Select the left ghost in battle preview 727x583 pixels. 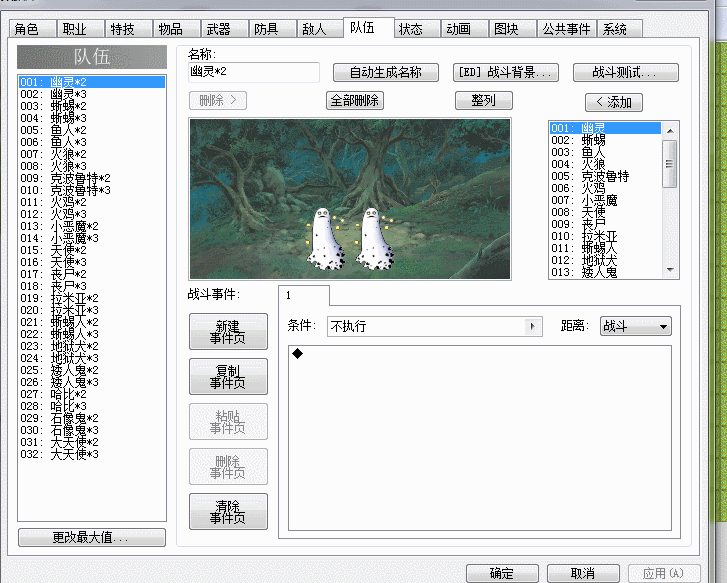point(325,239)
